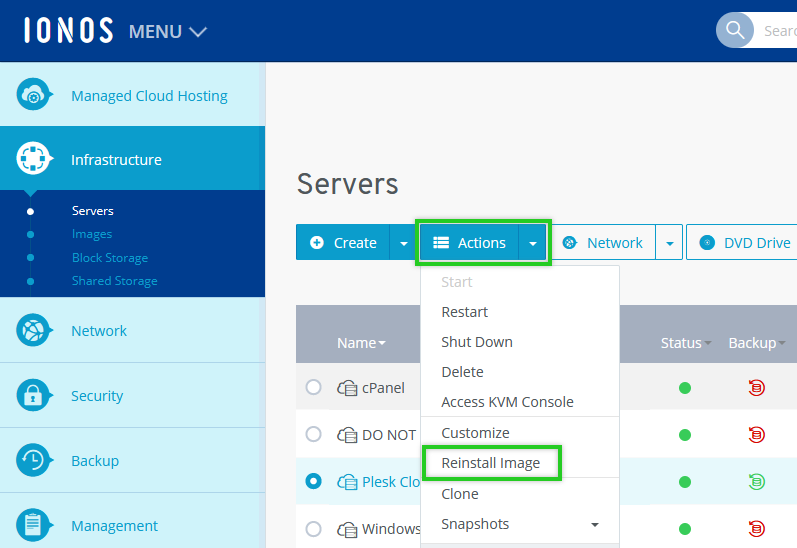Expand the Network button dropdown arrow

click(669, 243)
